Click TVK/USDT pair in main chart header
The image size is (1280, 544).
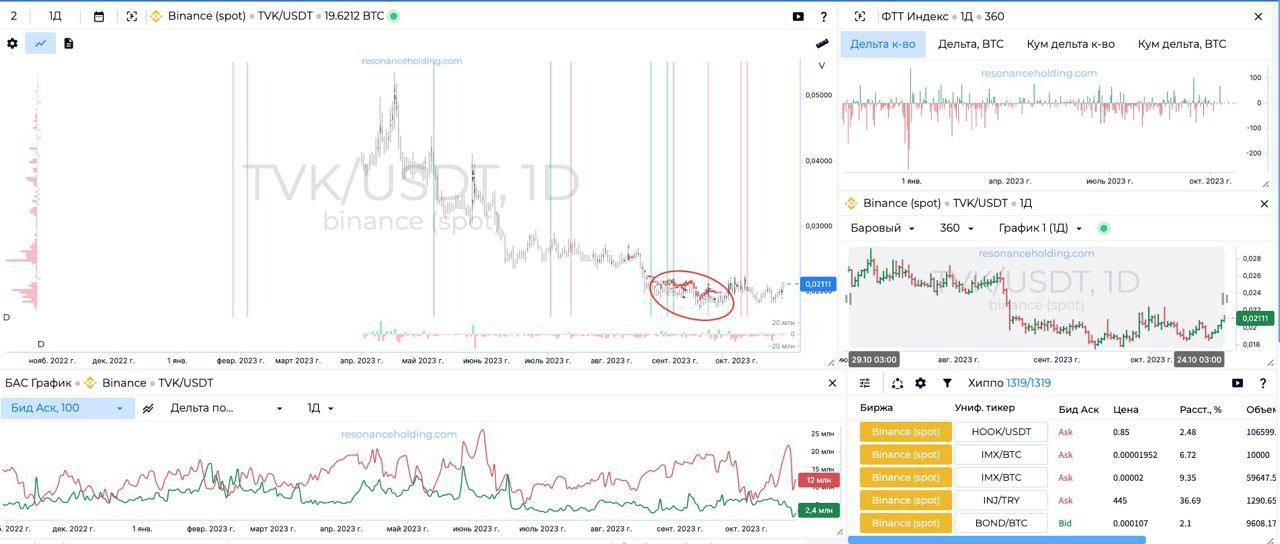click(x=286, y=17)
